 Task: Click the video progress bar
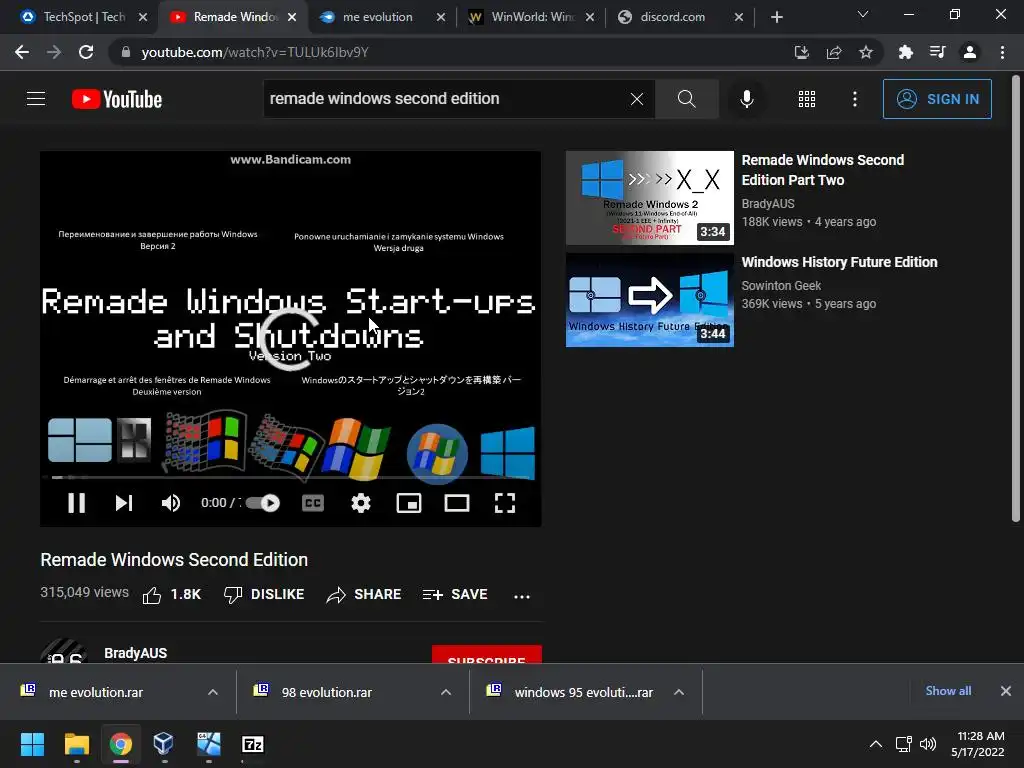tap(291, 477)
